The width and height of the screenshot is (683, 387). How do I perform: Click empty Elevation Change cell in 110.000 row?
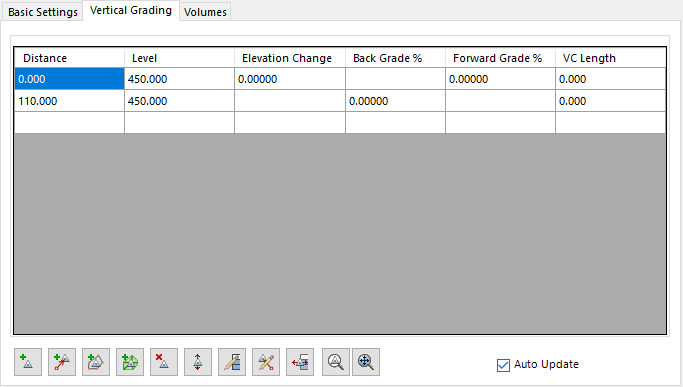point(290,101)
